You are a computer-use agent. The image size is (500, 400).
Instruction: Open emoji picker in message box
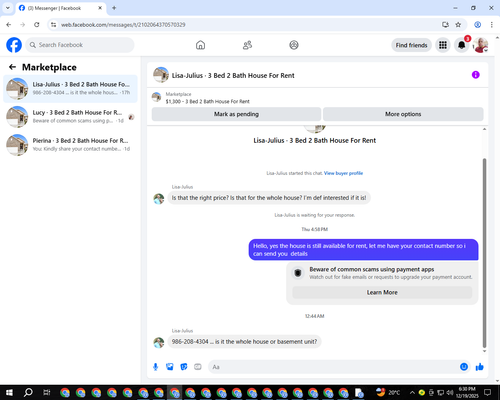pyautogui.click(x=464, y=367)
